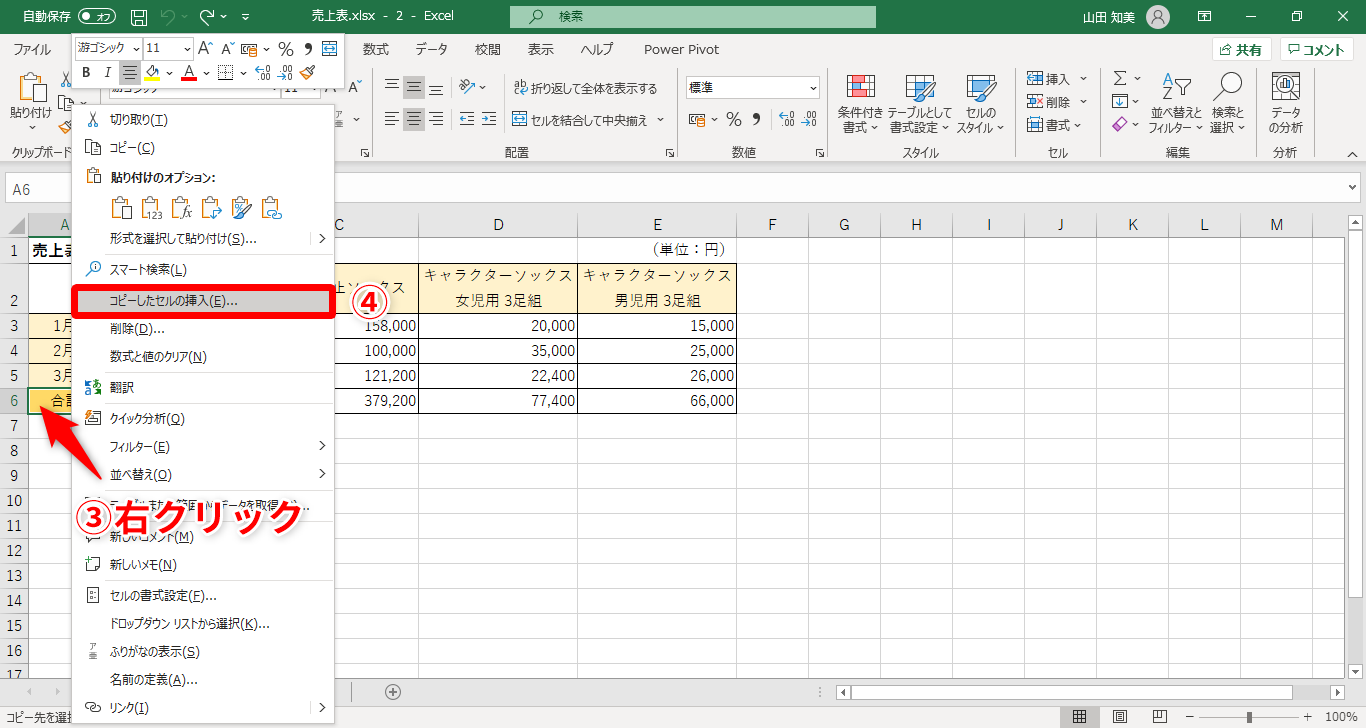Open the ファイル tab
The image size is (1366, 728).
tap(32, 49)
